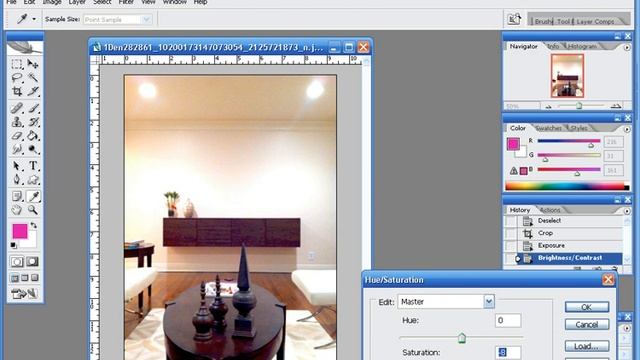
Task: Open the File Browser toggle icon
Action: click(x=514, y=19)
